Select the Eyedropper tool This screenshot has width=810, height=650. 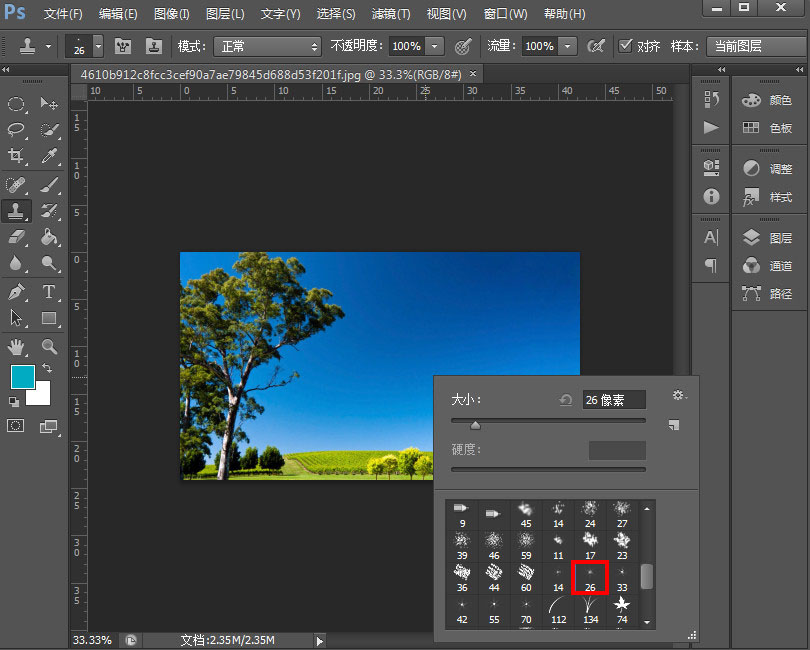coord(49,156)
